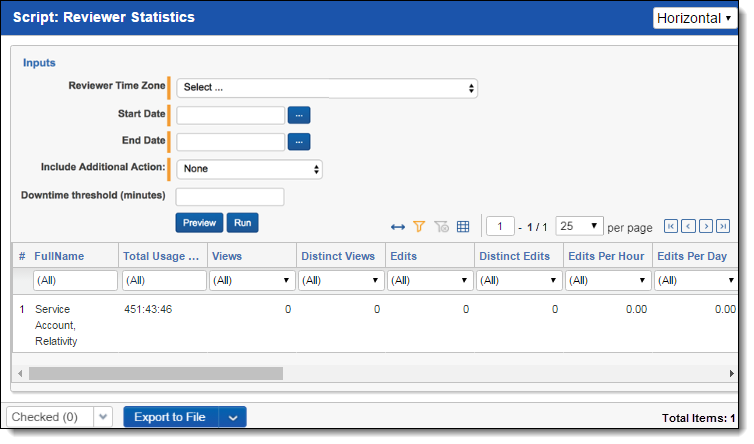Image resolution: width=754 pixels, height=444 pixels.
Task: Expand the Include Additional Action dropdown
Action: pyautogui.click(x=249, y=169)
